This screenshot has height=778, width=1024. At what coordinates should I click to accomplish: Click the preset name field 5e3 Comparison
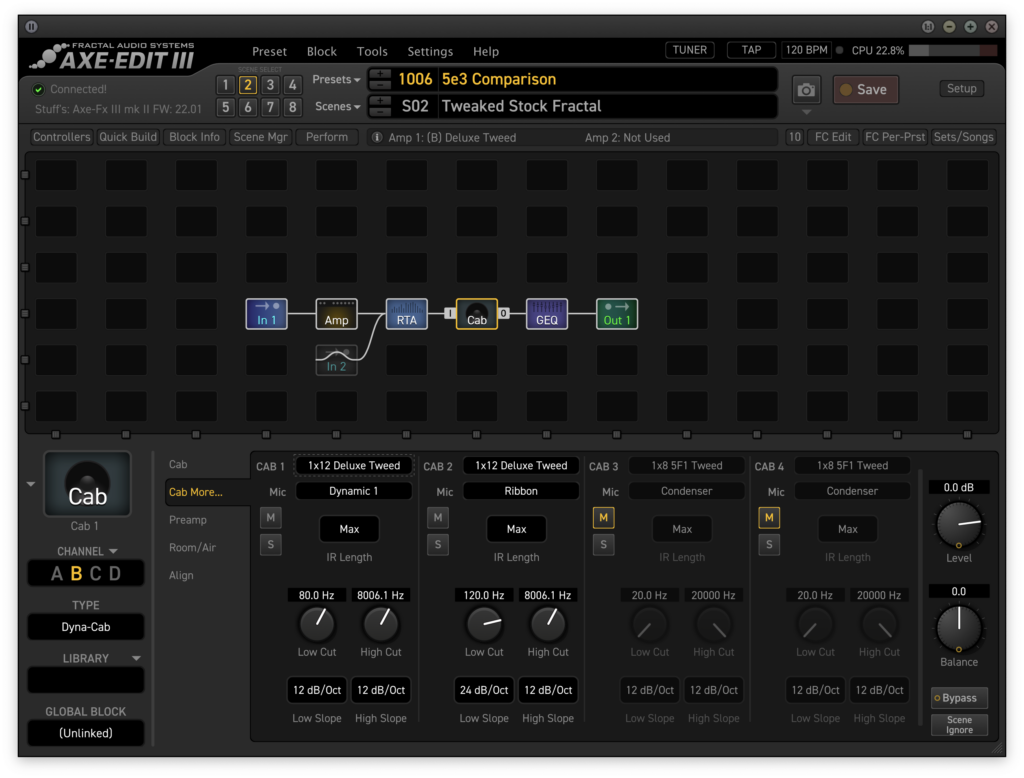click(607, 80)
